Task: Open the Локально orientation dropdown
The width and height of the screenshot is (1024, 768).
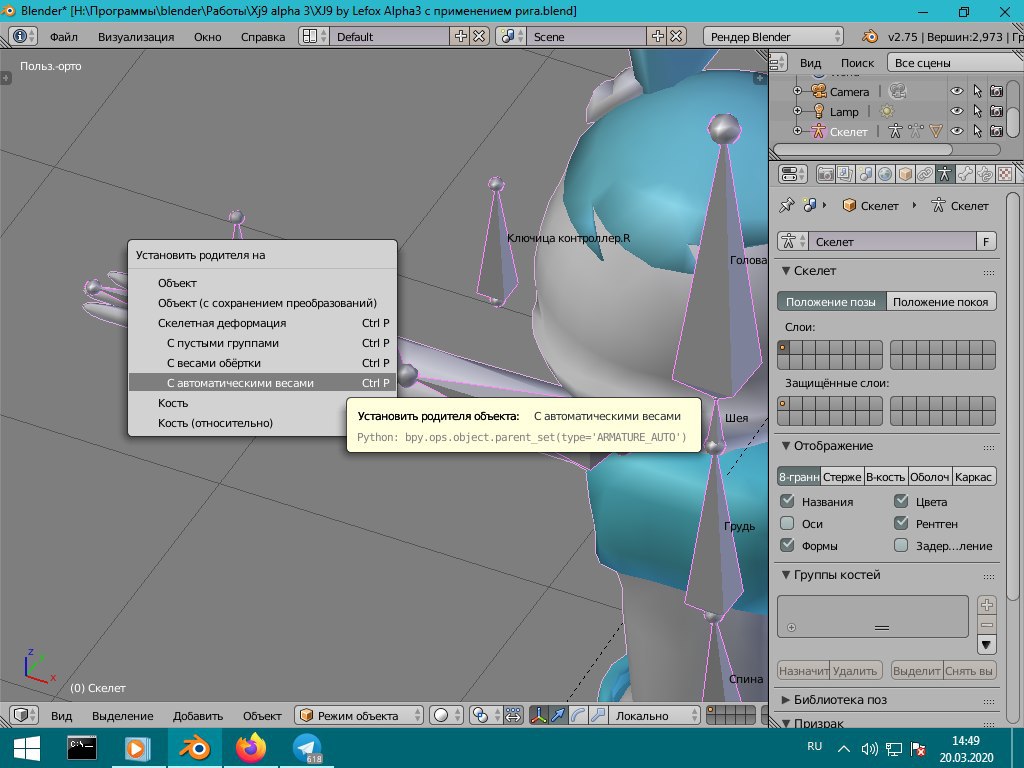Action: pos(654,715)
